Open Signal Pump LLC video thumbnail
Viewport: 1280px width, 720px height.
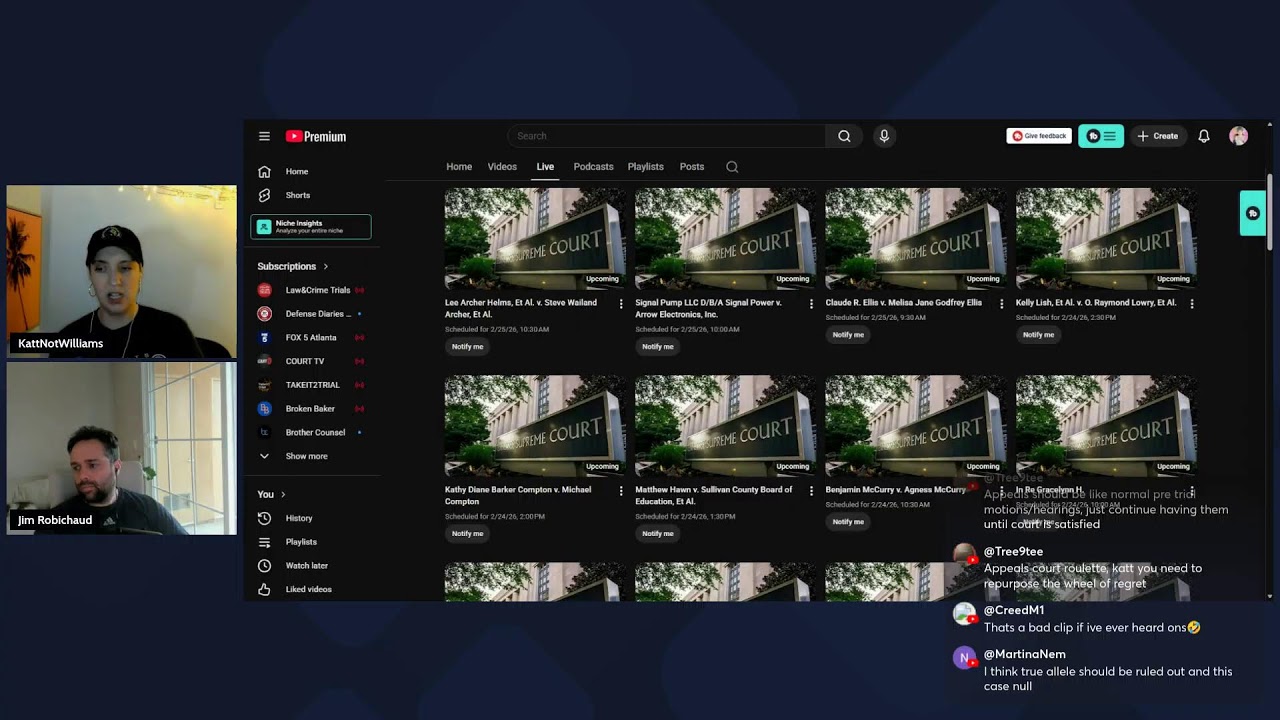(725, 238)
